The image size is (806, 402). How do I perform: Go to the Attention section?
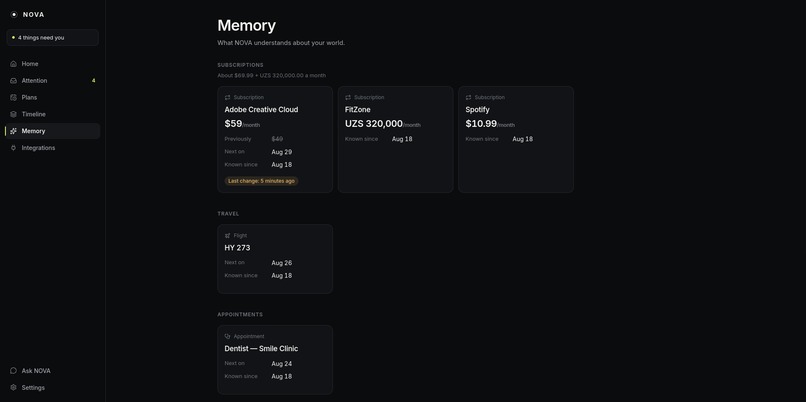pos(52,81)
